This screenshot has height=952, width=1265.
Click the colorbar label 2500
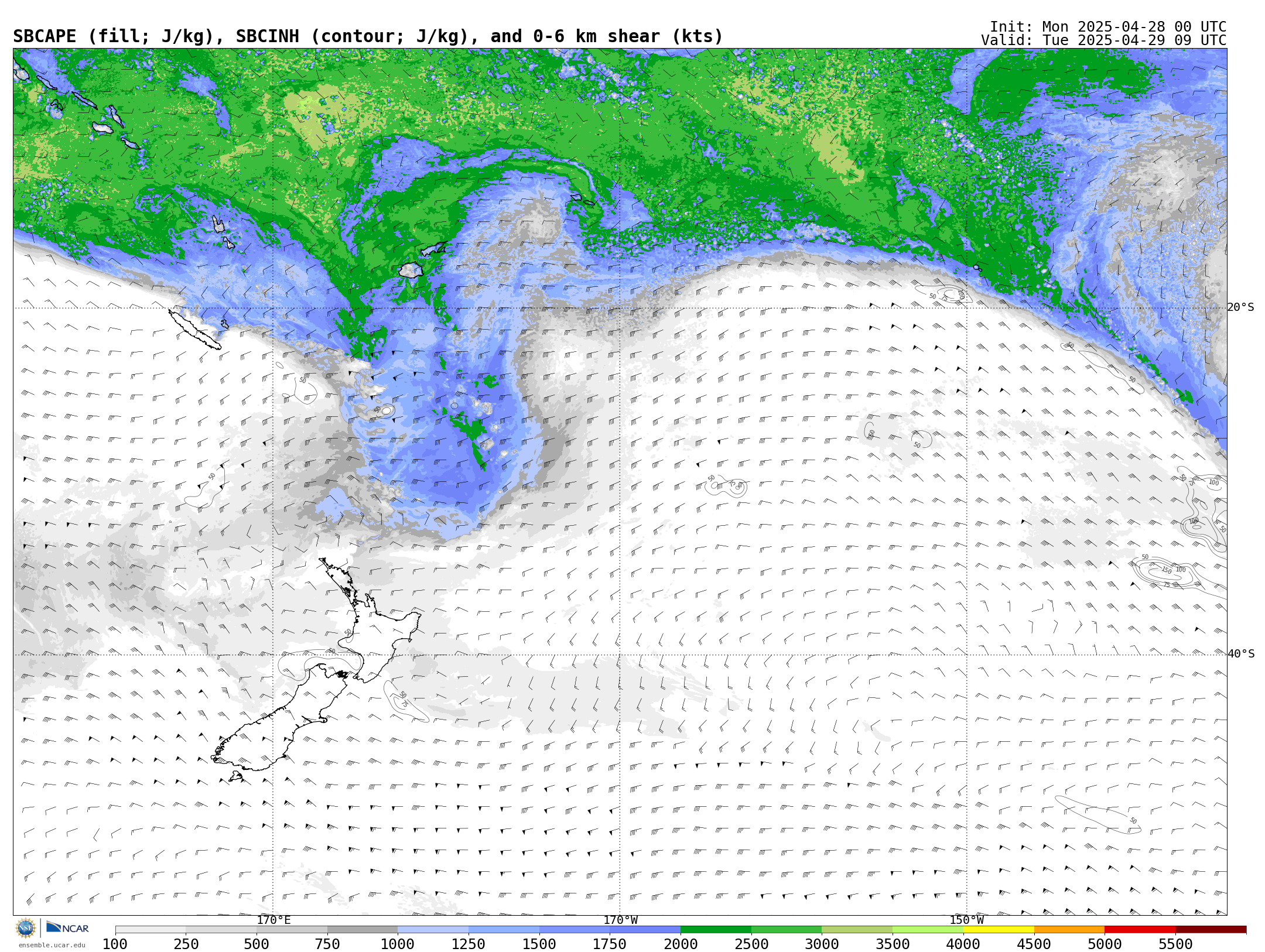[x=751, y=944]
